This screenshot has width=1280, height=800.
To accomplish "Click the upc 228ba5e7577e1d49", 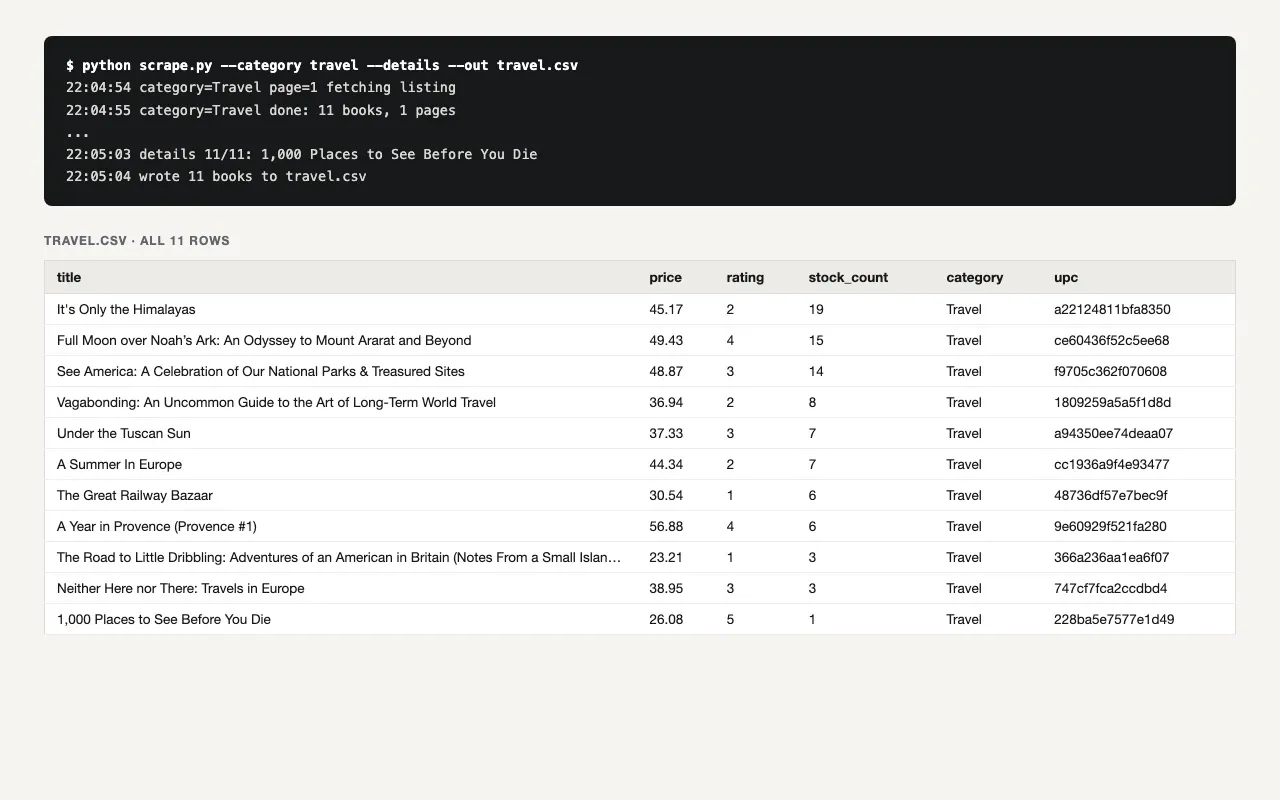I will click(1114, 619).
